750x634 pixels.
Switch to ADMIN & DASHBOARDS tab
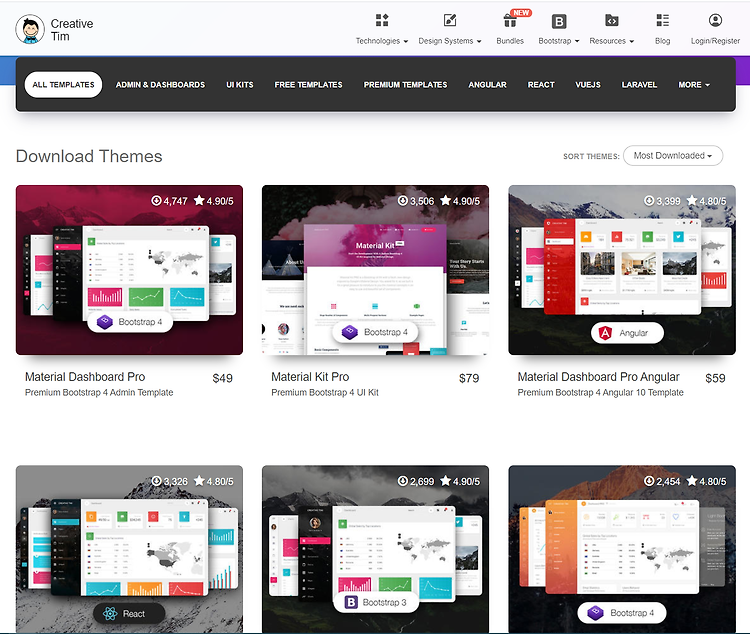tap(160, 85)
